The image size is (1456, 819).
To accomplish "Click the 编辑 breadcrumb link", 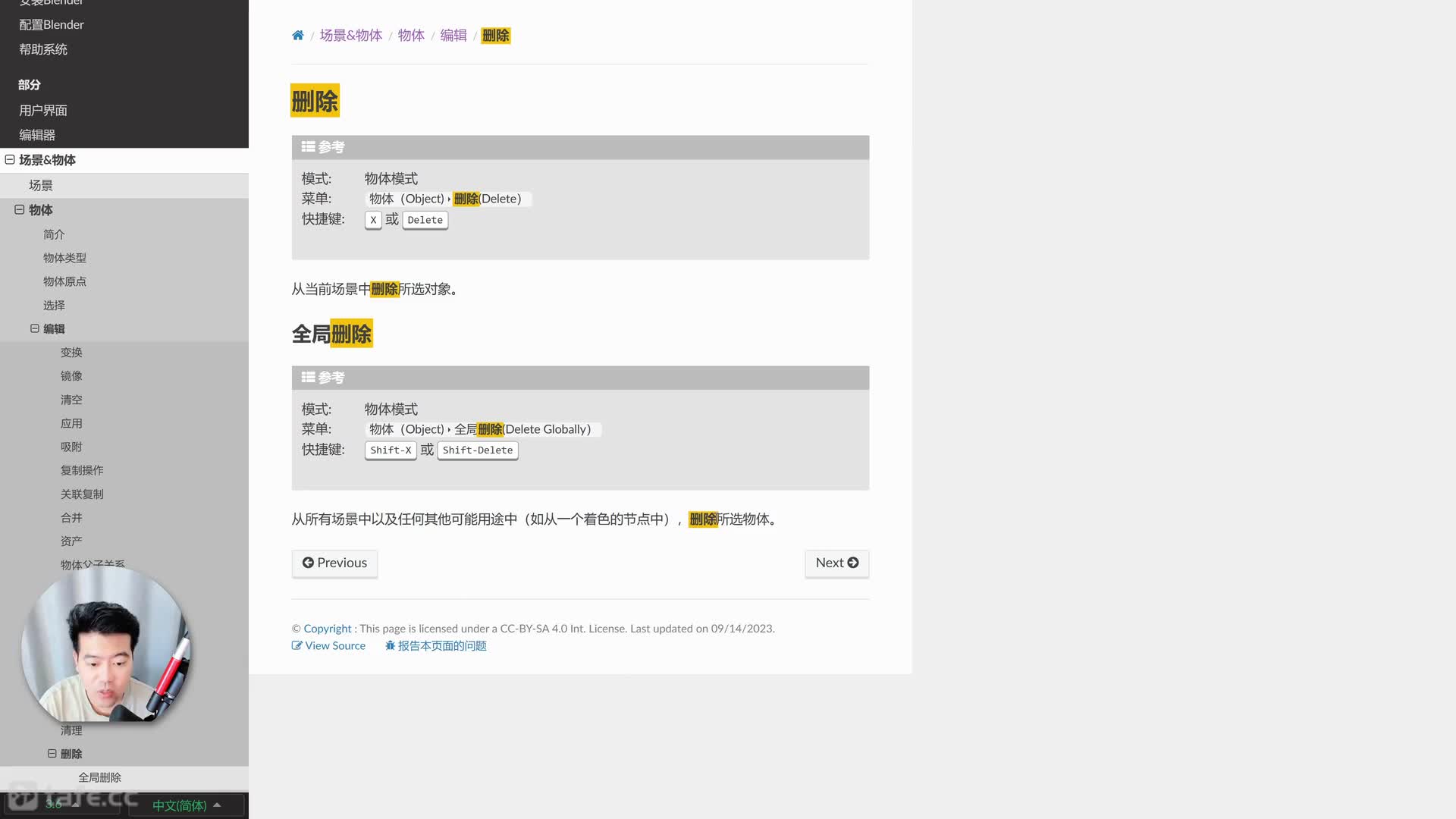I will click(x=453, y=36).
